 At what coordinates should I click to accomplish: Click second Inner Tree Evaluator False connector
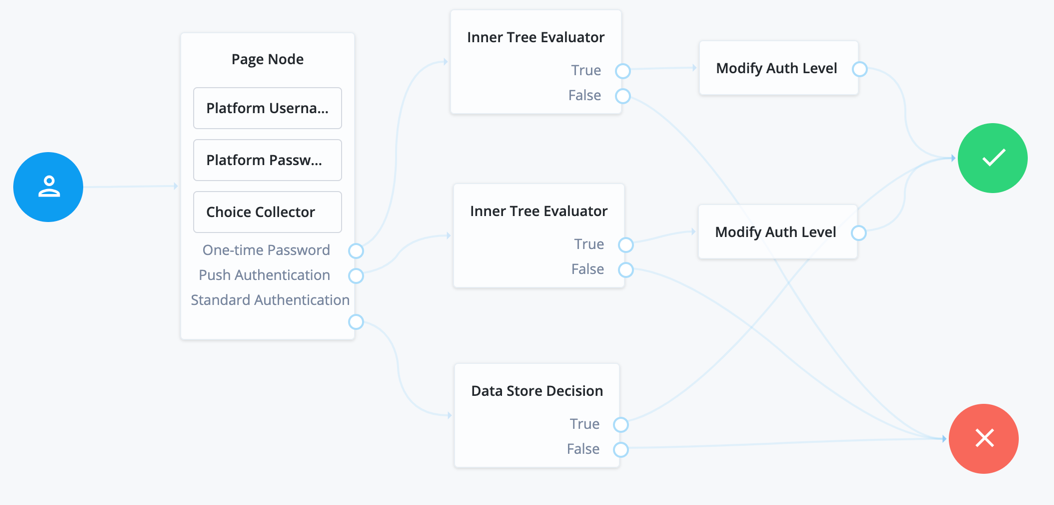click(626, 270)
